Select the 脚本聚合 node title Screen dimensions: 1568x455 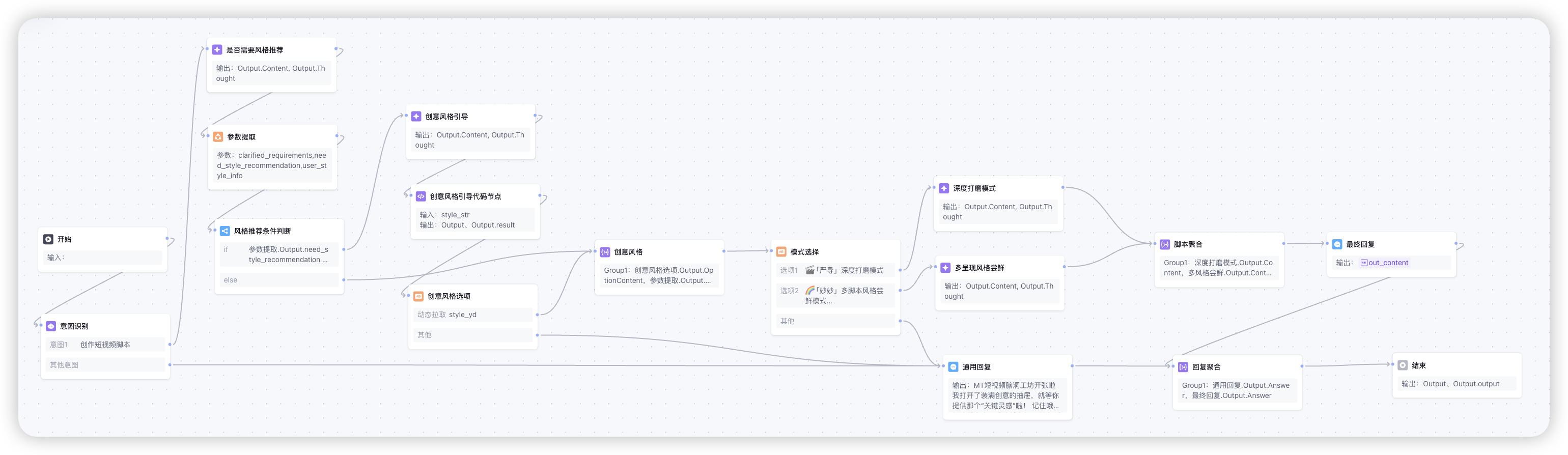(1188, 244)
